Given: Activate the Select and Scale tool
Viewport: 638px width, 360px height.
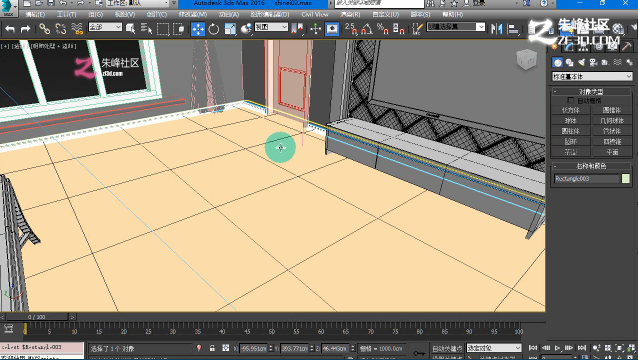Looking at the screenshot, I should [230, 29].
